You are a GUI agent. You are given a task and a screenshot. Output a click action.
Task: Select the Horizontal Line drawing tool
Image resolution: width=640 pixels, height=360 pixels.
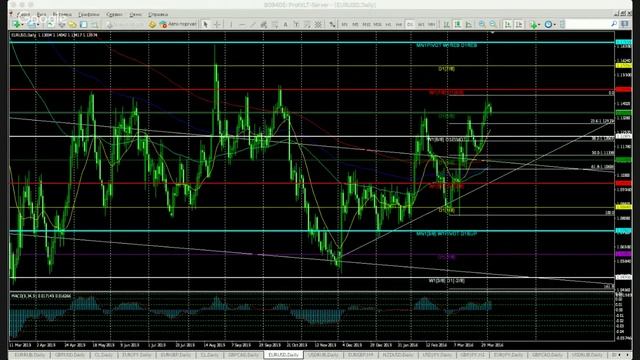pos(242,24)
